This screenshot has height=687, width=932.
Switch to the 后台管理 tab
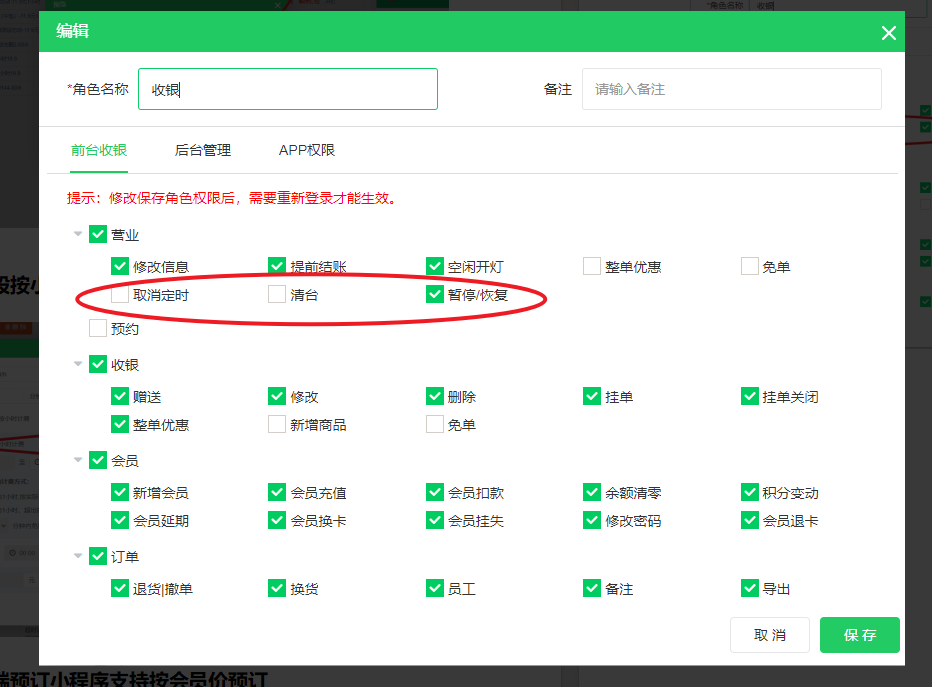[x=203, y=150]
